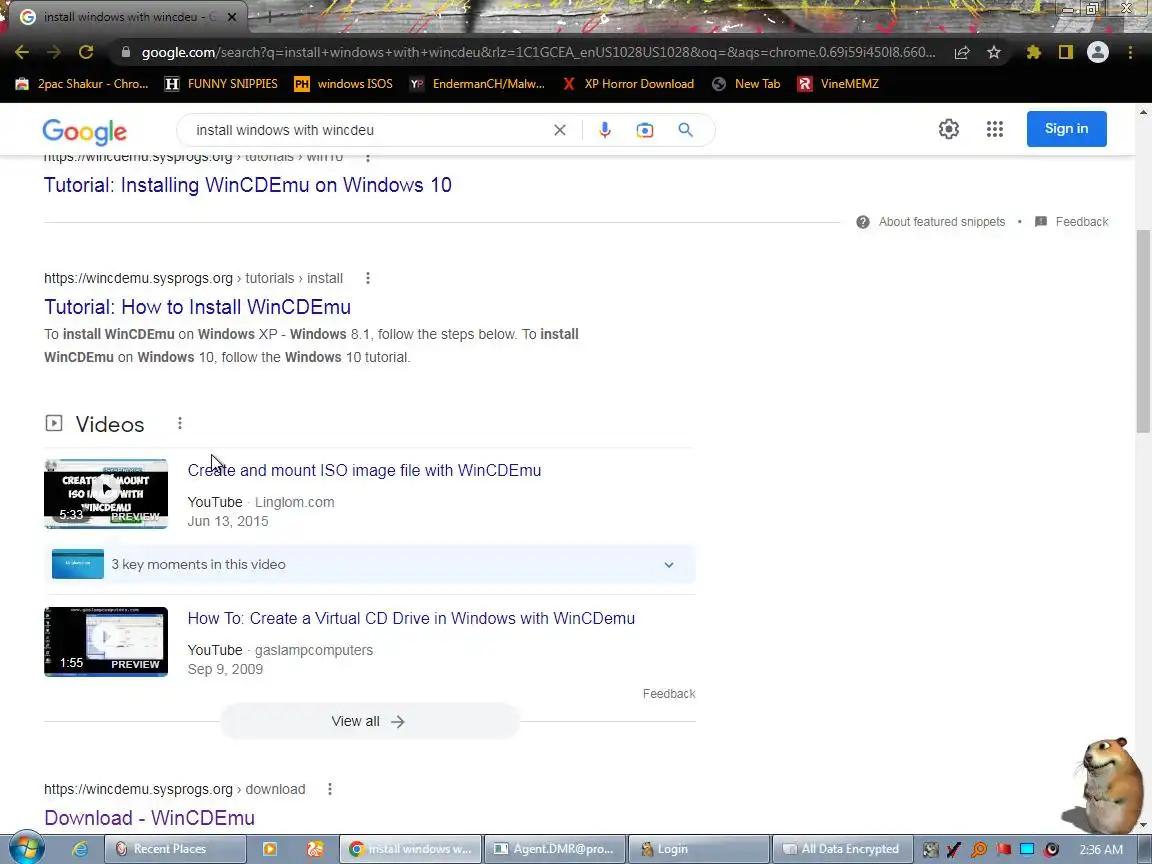Submit search with the magnifying glass icon
The image size is (1152, 864).
[685, 130]
